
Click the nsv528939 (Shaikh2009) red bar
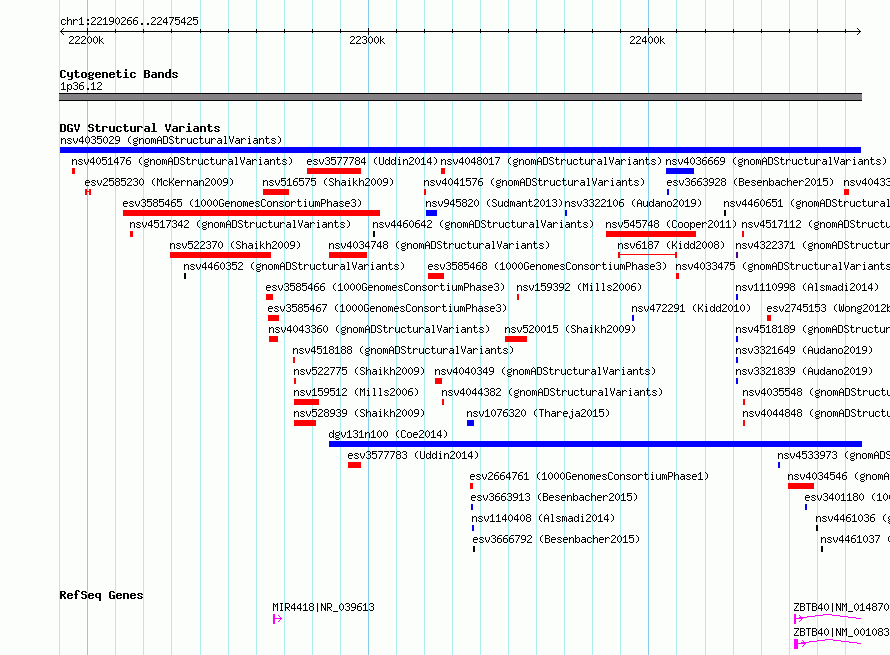pos(305,423)
